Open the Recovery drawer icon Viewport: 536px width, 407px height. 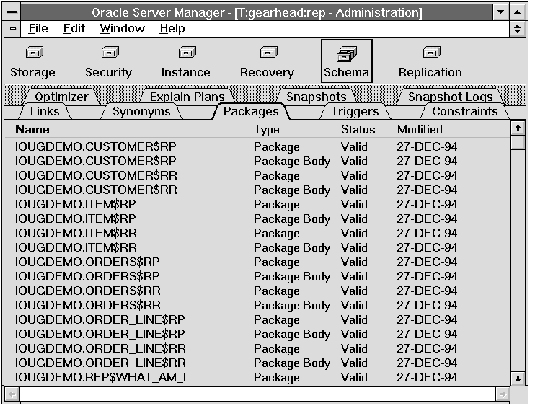[269, 53]
